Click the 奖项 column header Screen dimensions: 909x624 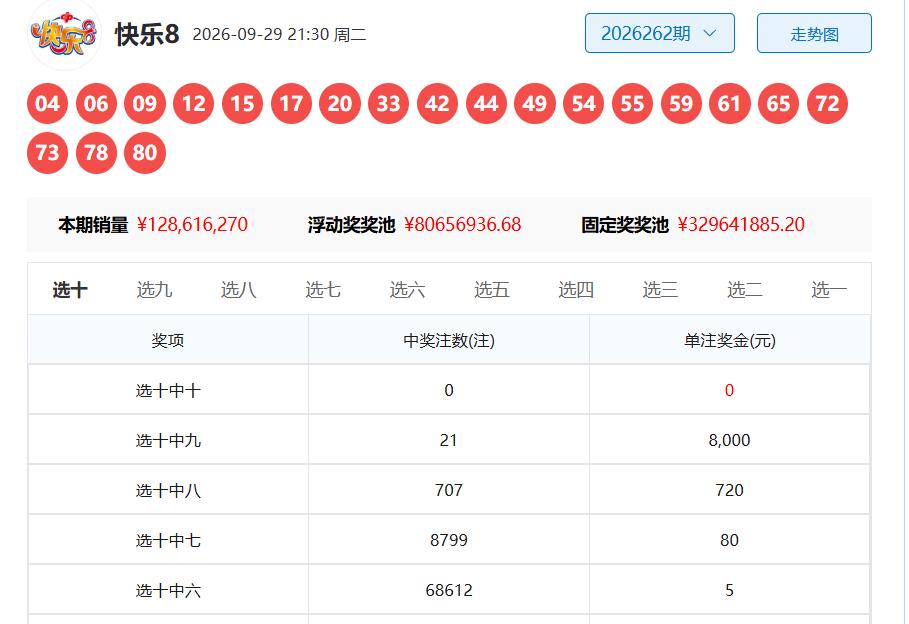[x=168, y=340]
